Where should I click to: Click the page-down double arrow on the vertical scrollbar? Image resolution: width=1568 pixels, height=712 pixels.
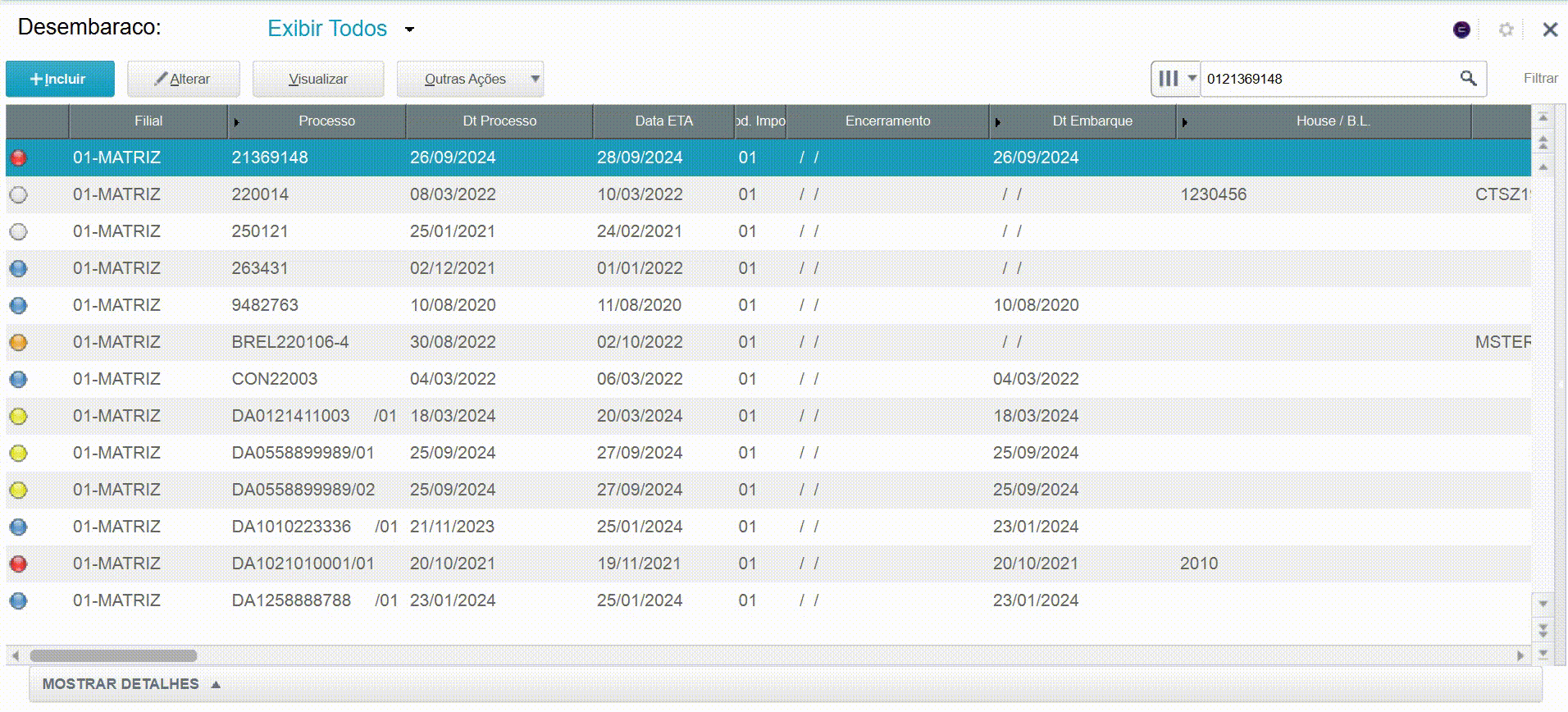pos(1543,630)
